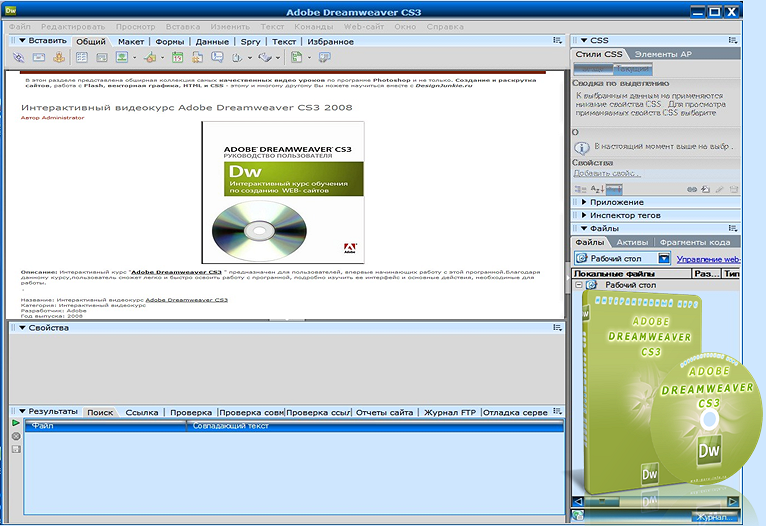Screen dimensions: 766x526
Task: Open Images icon dropdown arrow
Action: (x=134, y=58)
